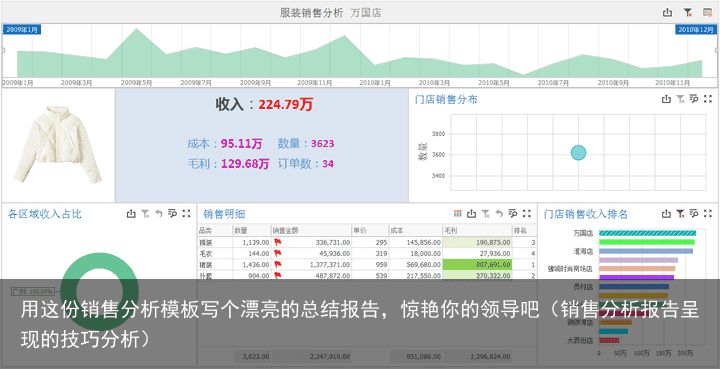
Task: Click the 2009年1月 start date marker
Action: point(22,29)
